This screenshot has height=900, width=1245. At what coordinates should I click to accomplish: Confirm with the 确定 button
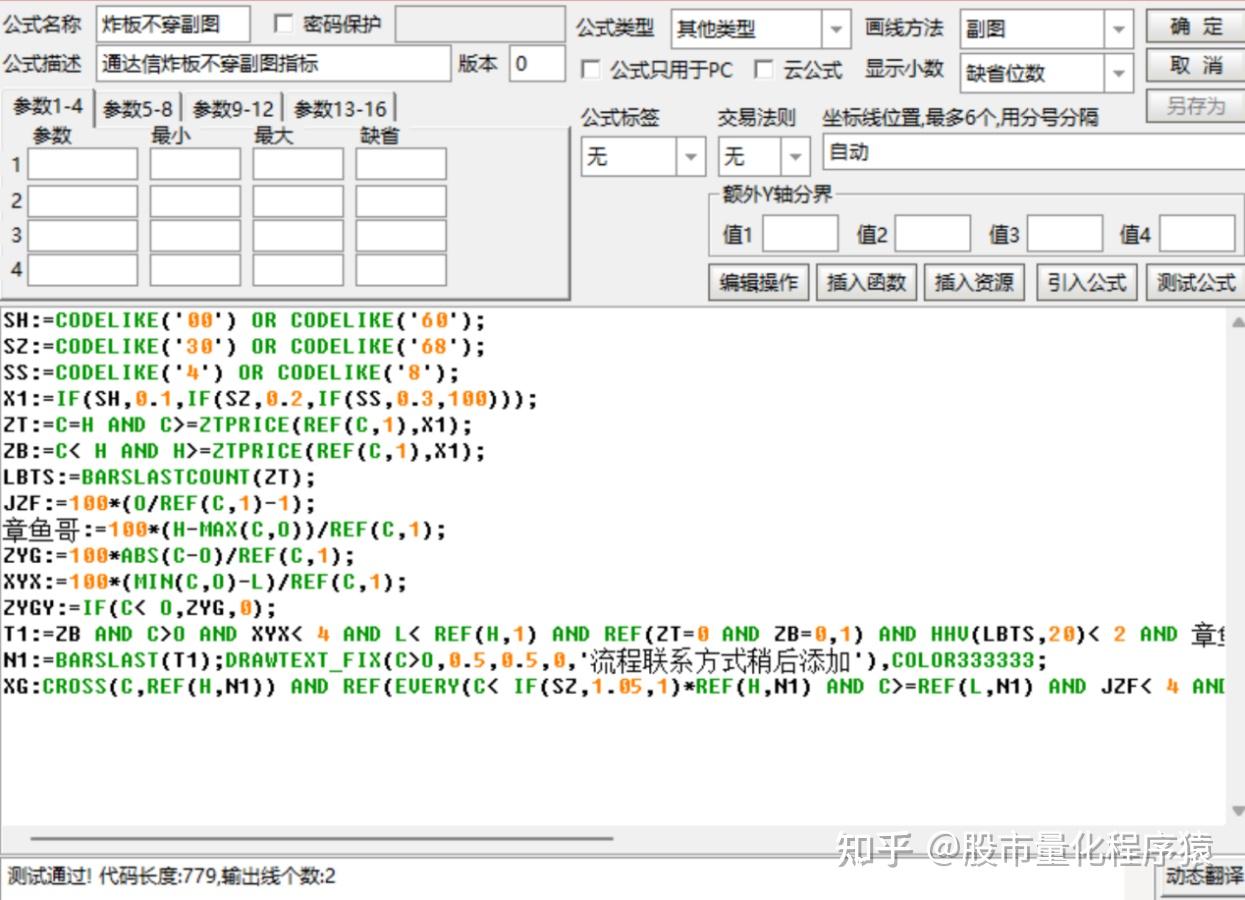click(x=1195, y=26)
